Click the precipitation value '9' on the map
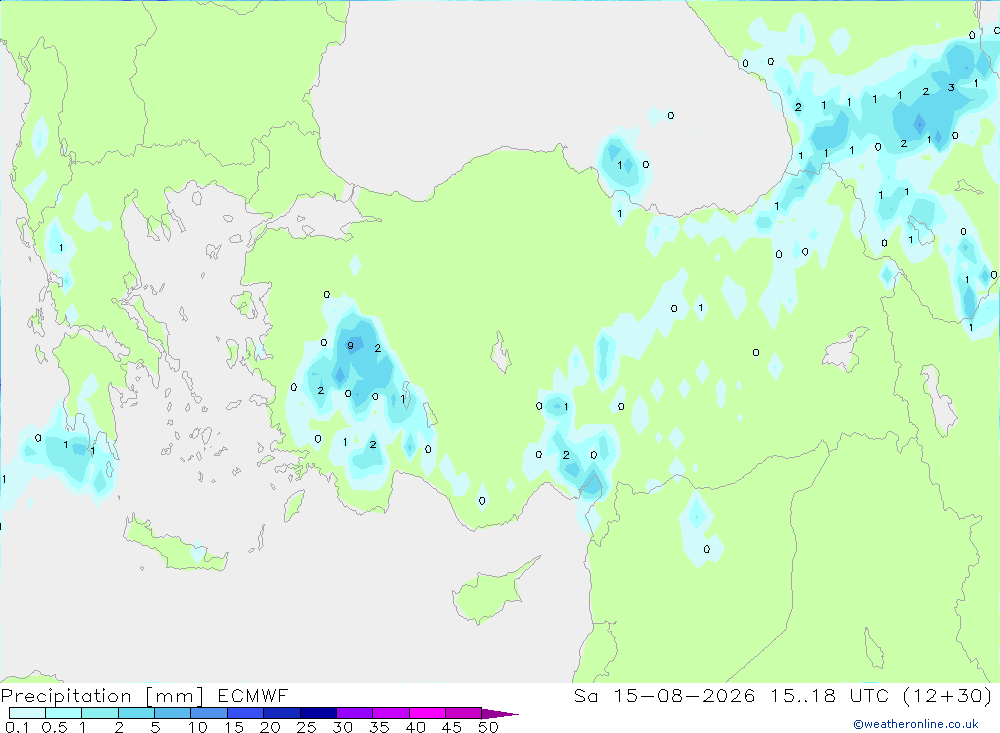The image size is (1000, 733). 350,346
